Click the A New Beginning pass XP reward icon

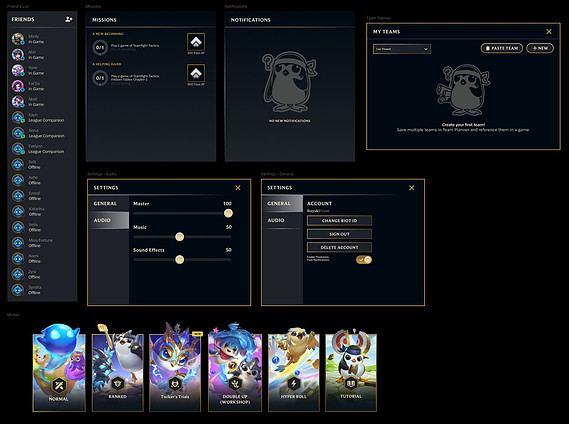(196, 42)
